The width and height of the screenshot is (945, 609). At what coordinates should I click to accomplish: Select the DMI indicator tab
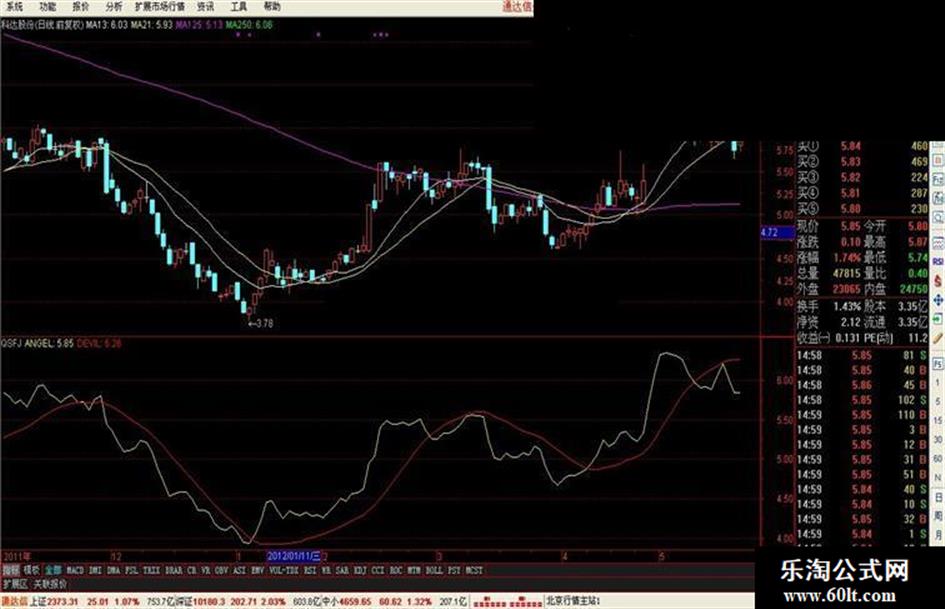[x=95, y=570]
